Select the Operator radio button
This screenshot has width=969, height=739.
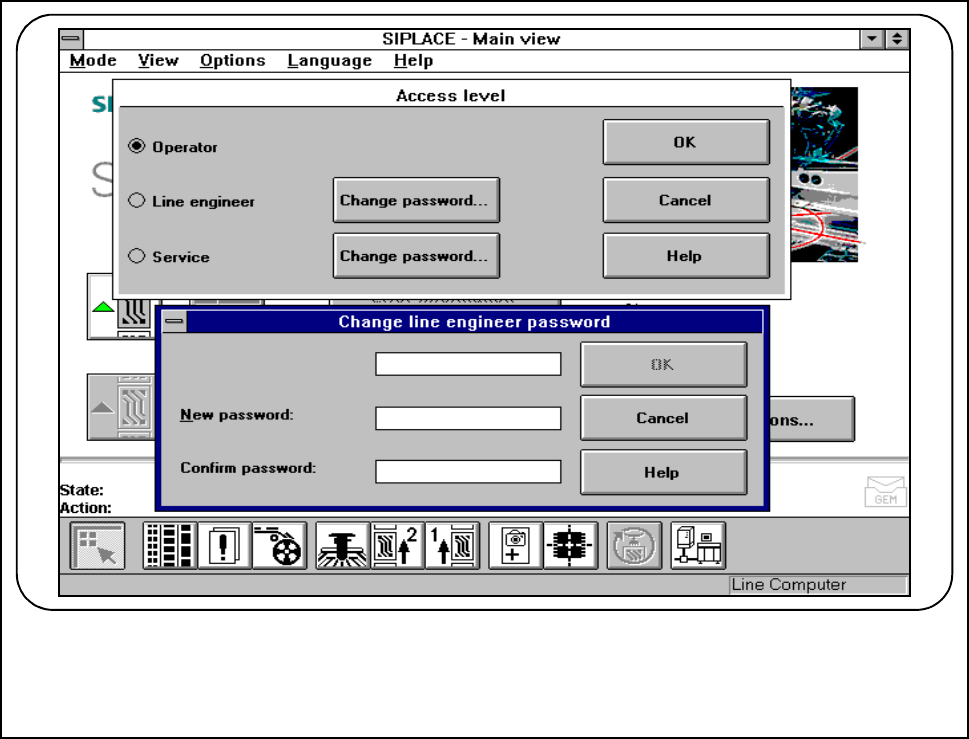(137, 146)
